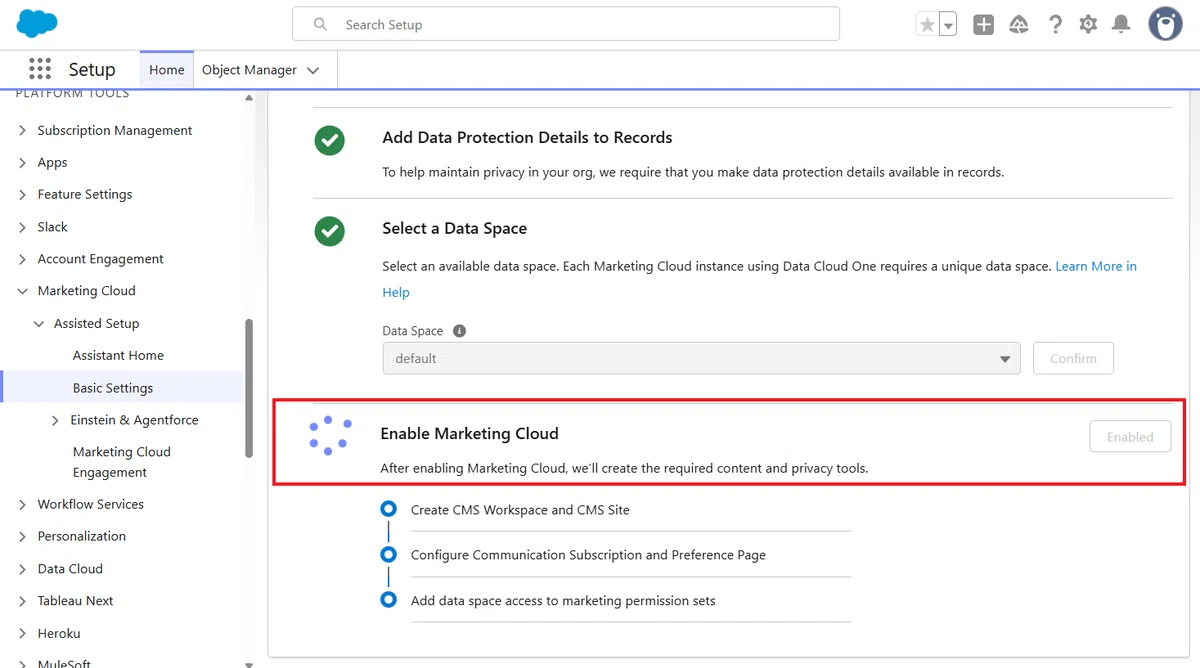Expand Workflow Services in sidebar

[x=23, y=505]
